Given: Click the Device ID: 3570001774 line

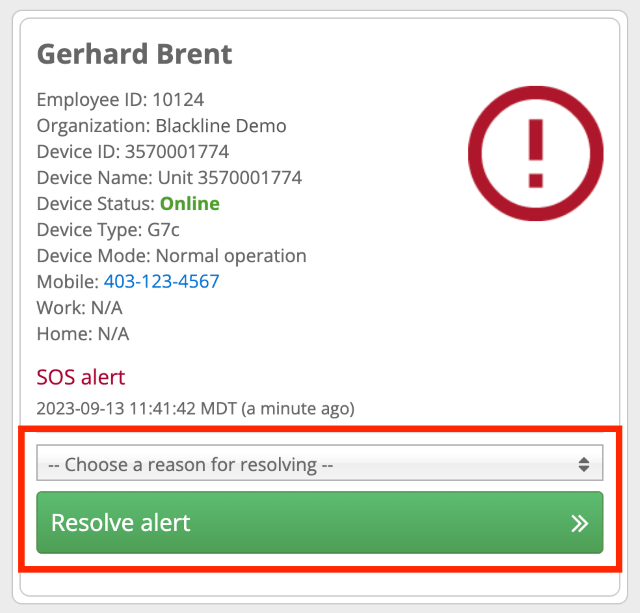Looking at the screenshot, I should pos(133,152).
